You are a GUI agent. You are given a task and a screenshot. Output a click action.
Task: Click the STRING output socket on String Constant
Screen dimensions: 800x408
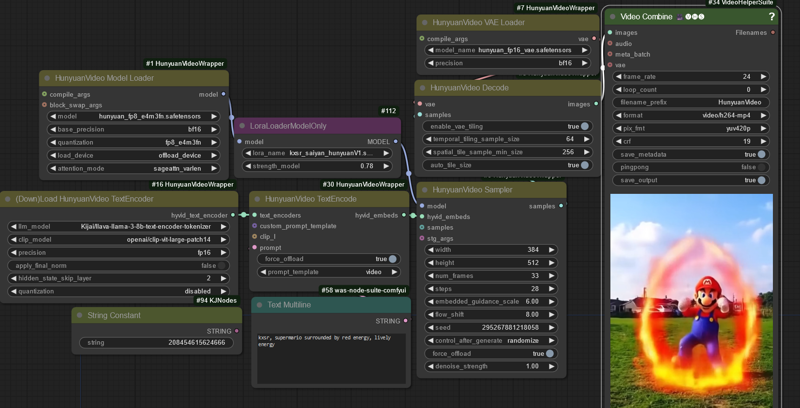(236, 331)
